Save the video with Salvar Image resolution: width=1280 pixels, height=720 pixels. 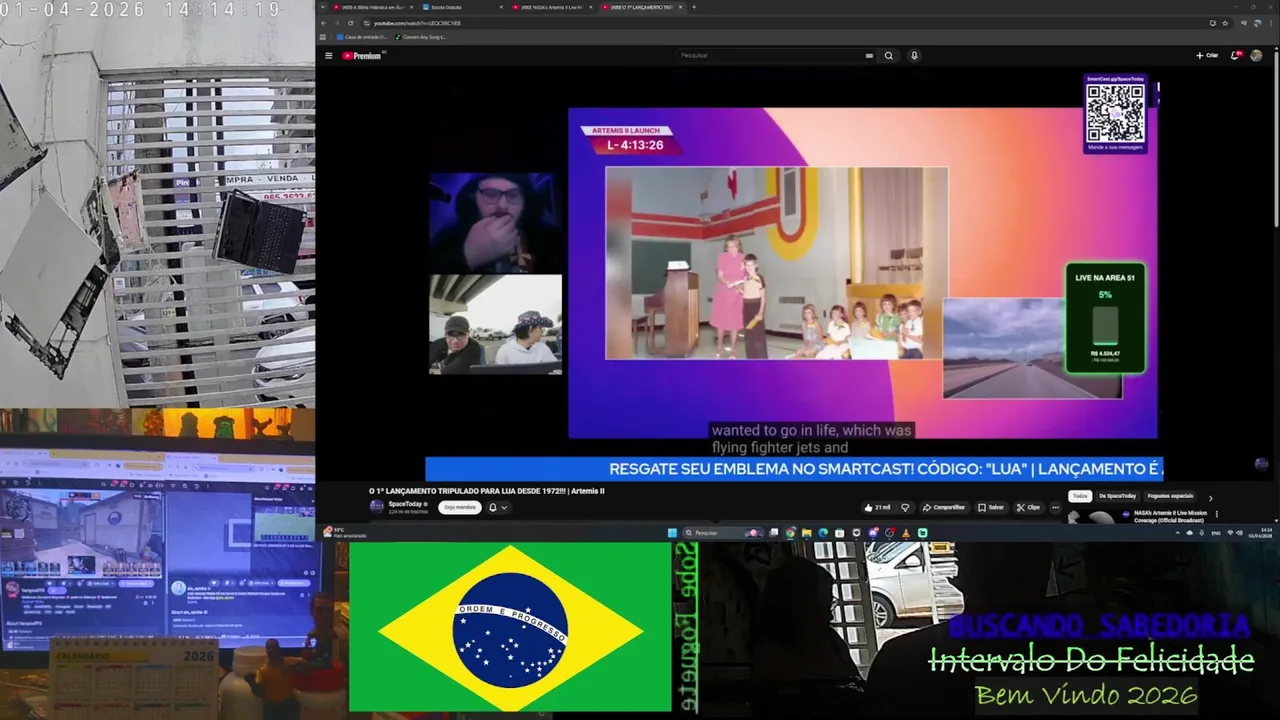click(991, 507)
